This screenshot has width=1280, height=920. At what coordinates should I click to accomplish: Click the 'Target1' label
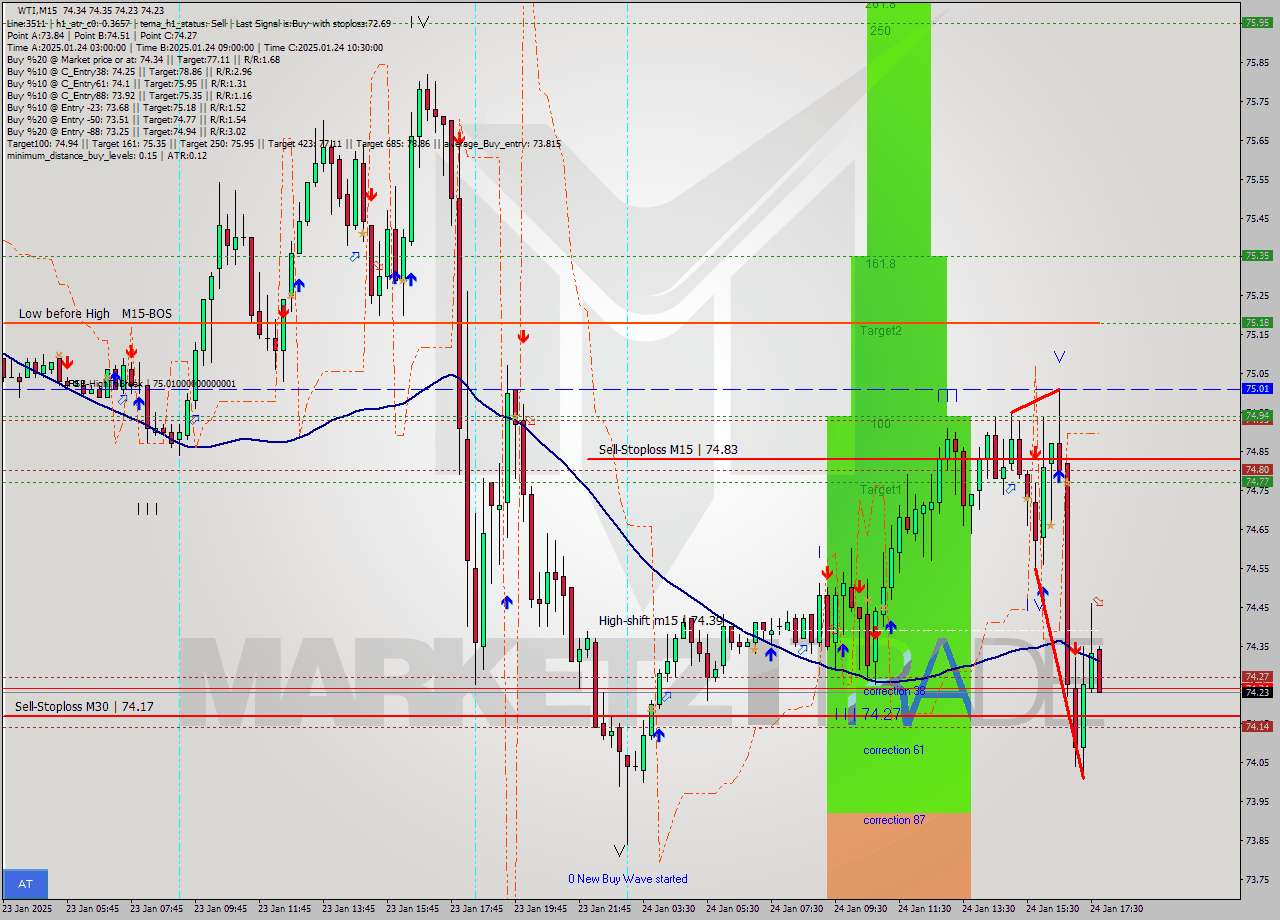point(881,490)
